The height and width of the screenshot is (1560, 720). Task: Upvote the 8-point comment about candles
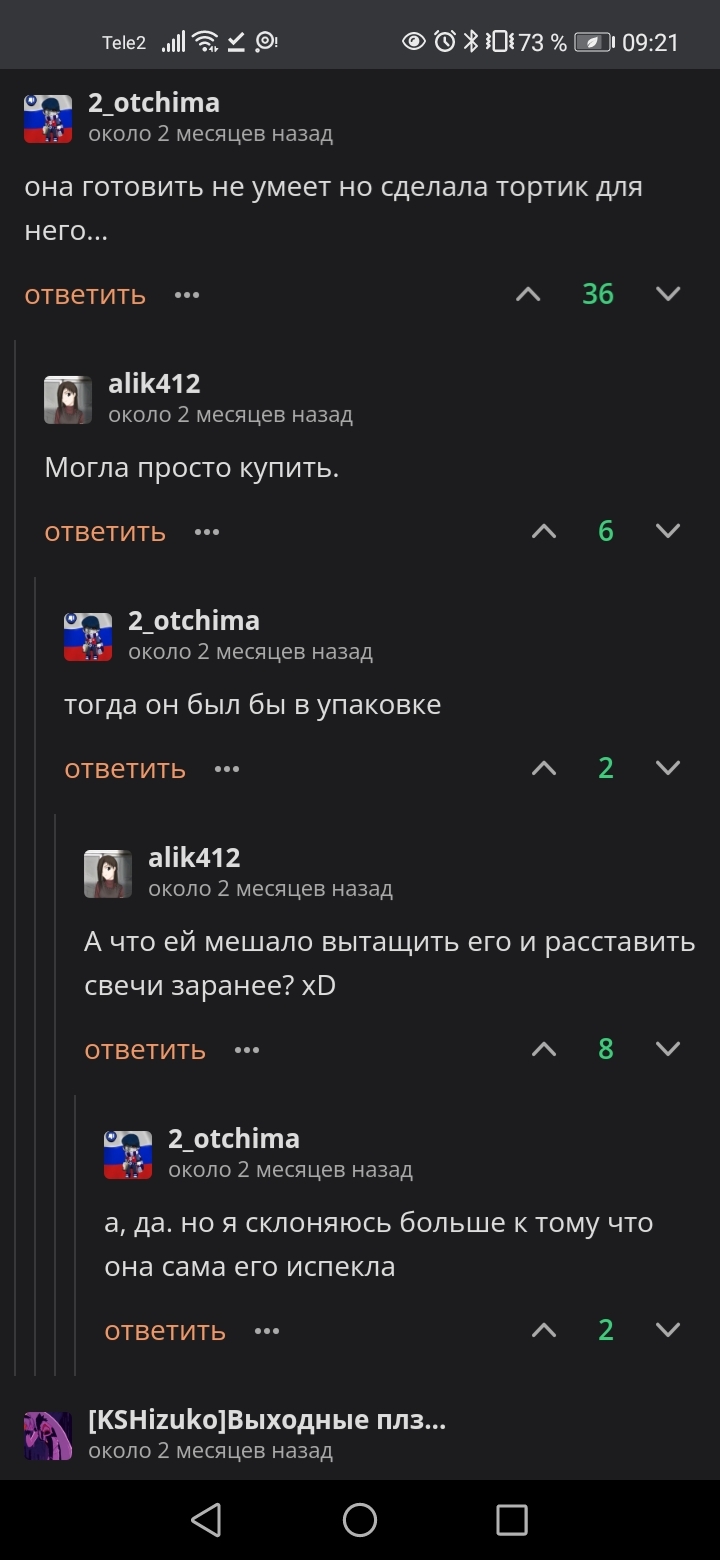click(544, 1049)
